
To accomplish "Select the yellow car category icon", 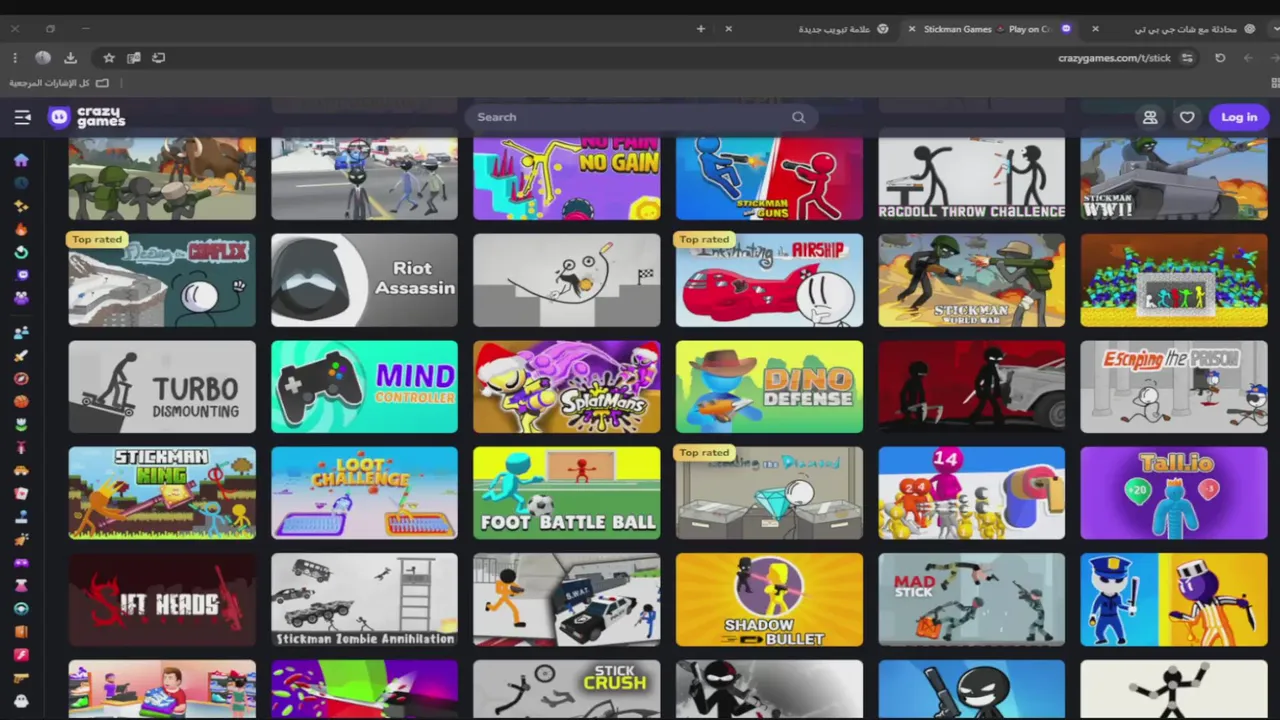I will (x=21, y=470).
